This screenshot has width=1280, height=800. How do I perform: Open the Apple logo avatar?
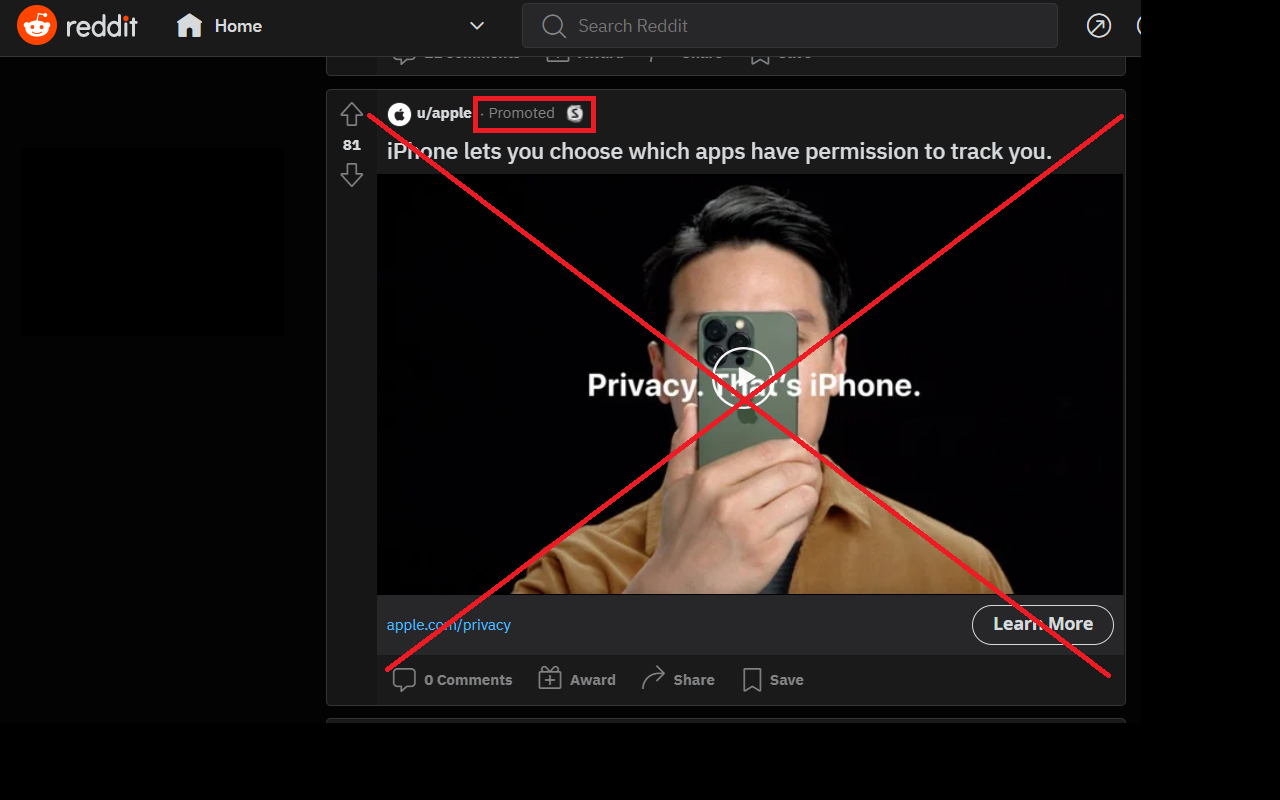coord(399,114)
